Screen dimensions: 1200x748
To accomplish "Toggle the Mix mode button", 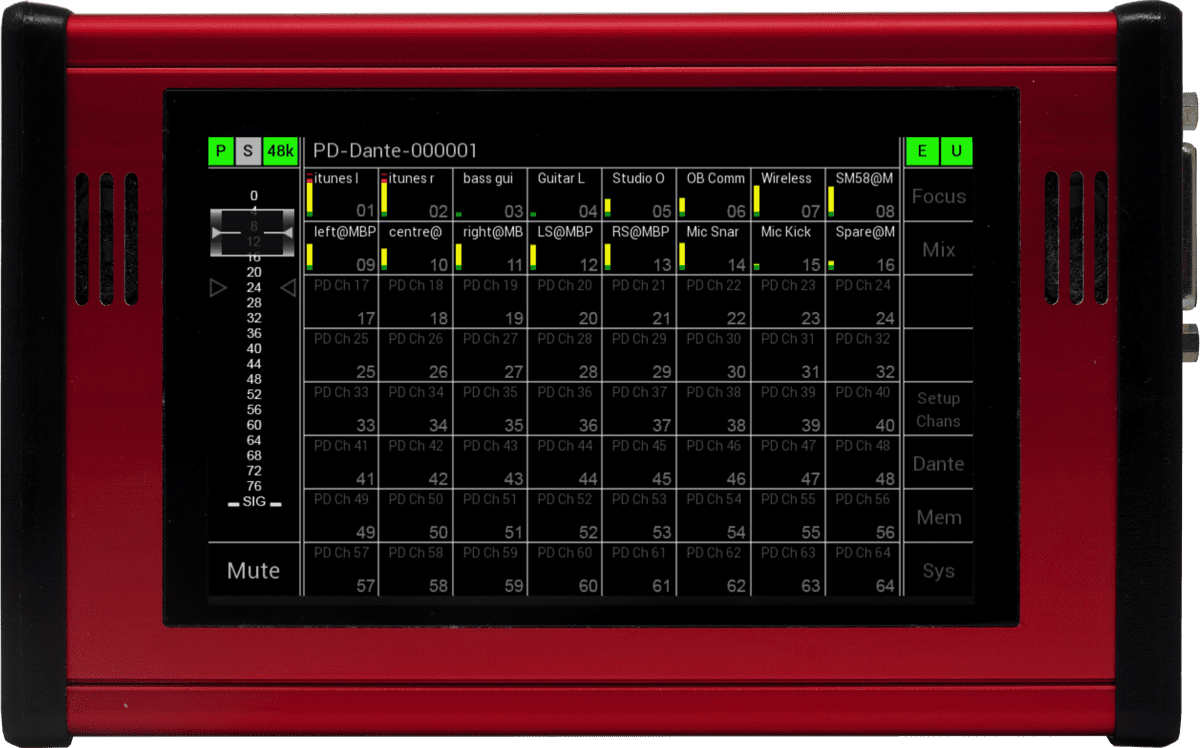I will pyautogui.click(x=938, y=250).
